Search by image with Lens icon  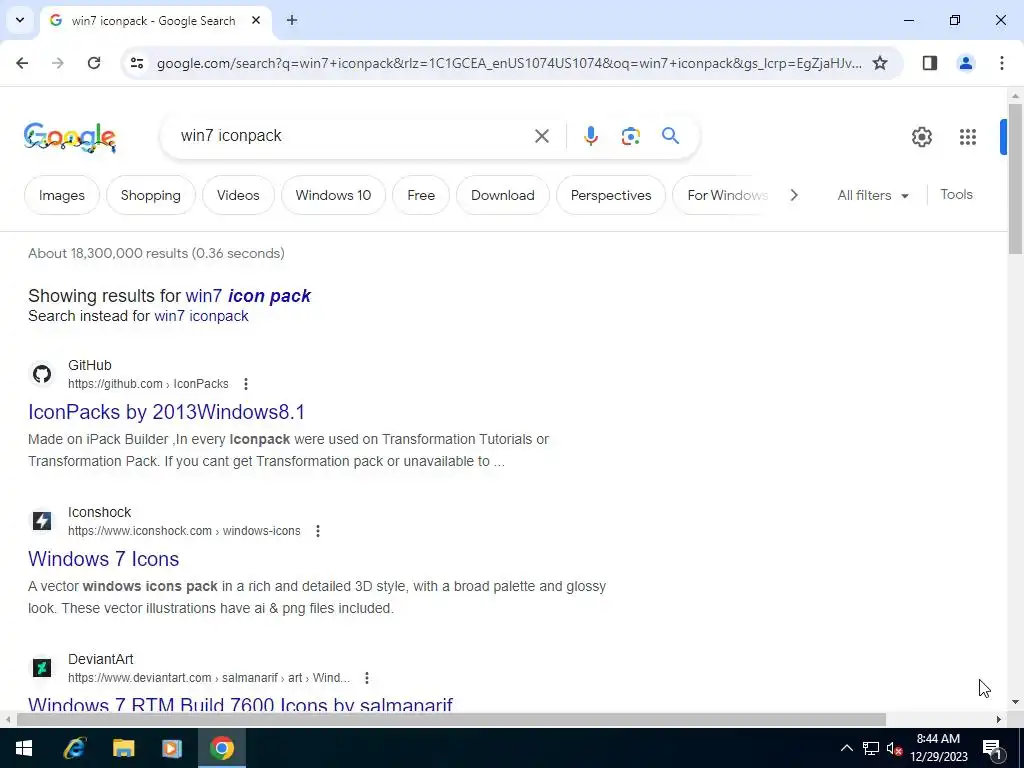[630, 136]
